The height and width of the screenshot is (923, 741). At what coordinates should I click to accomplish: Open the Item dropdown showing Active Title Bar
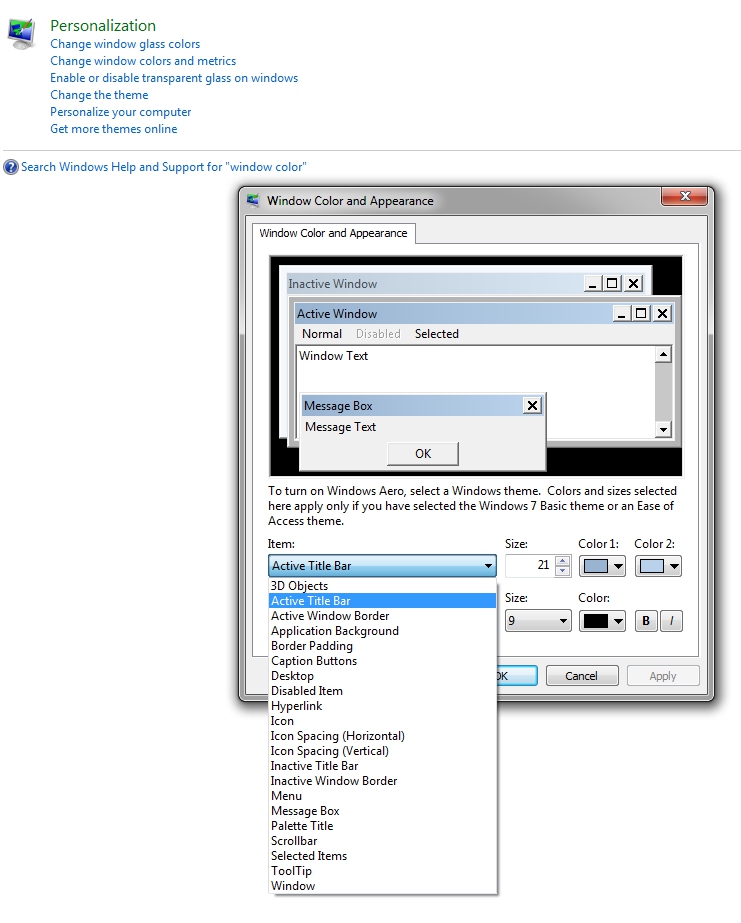382,566
